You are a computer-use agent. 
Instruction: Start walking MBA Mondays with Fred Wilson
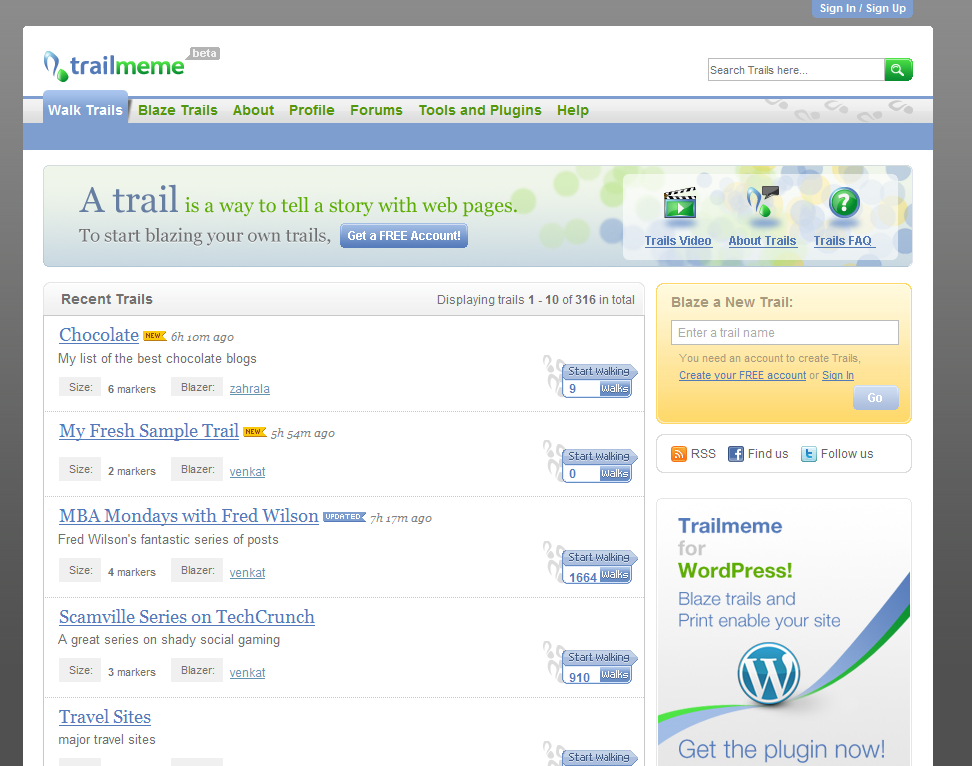(599, 557)
